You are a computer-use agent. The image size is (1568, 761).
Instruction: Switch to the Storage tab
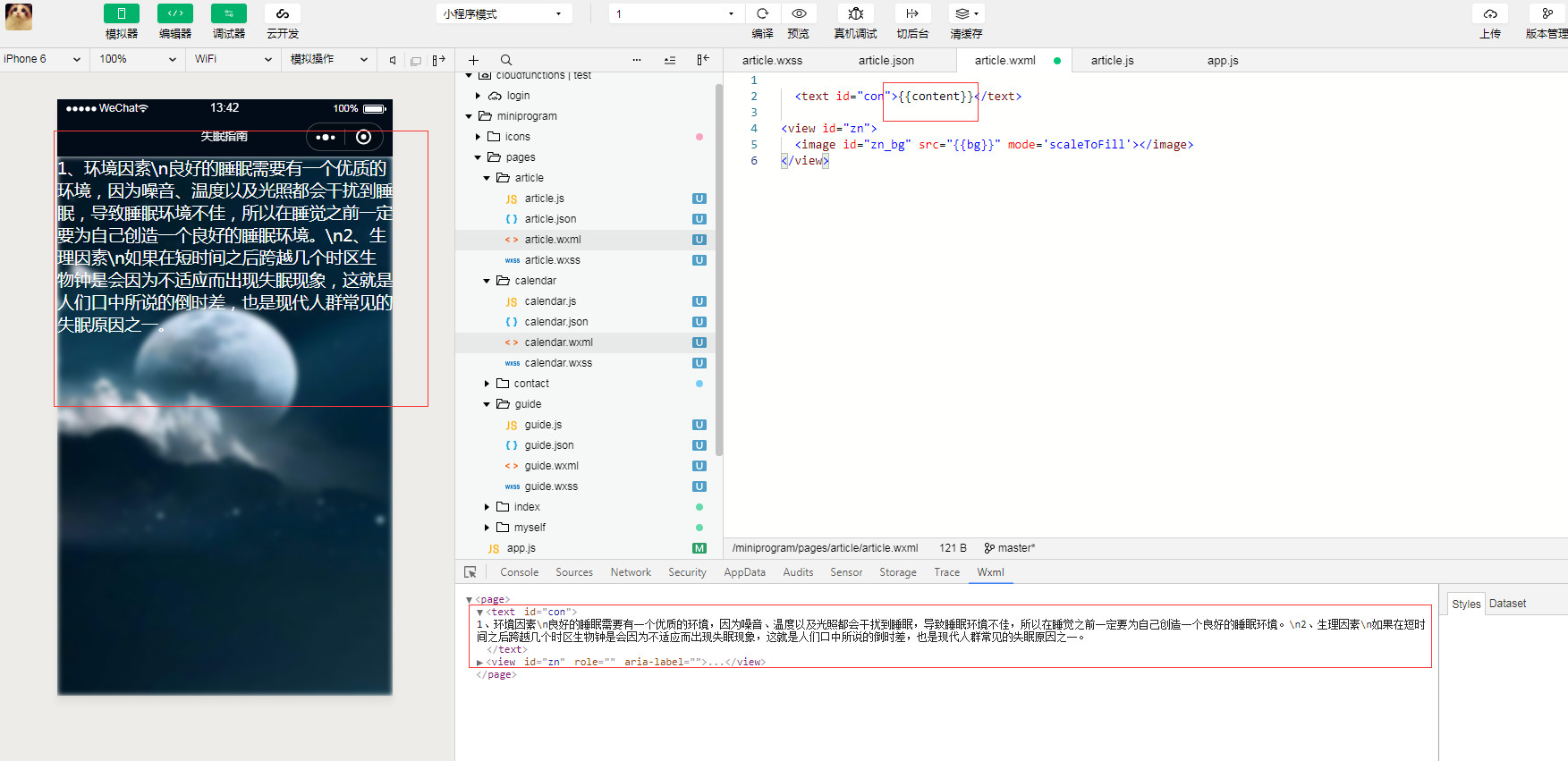(x=897, y=572)
